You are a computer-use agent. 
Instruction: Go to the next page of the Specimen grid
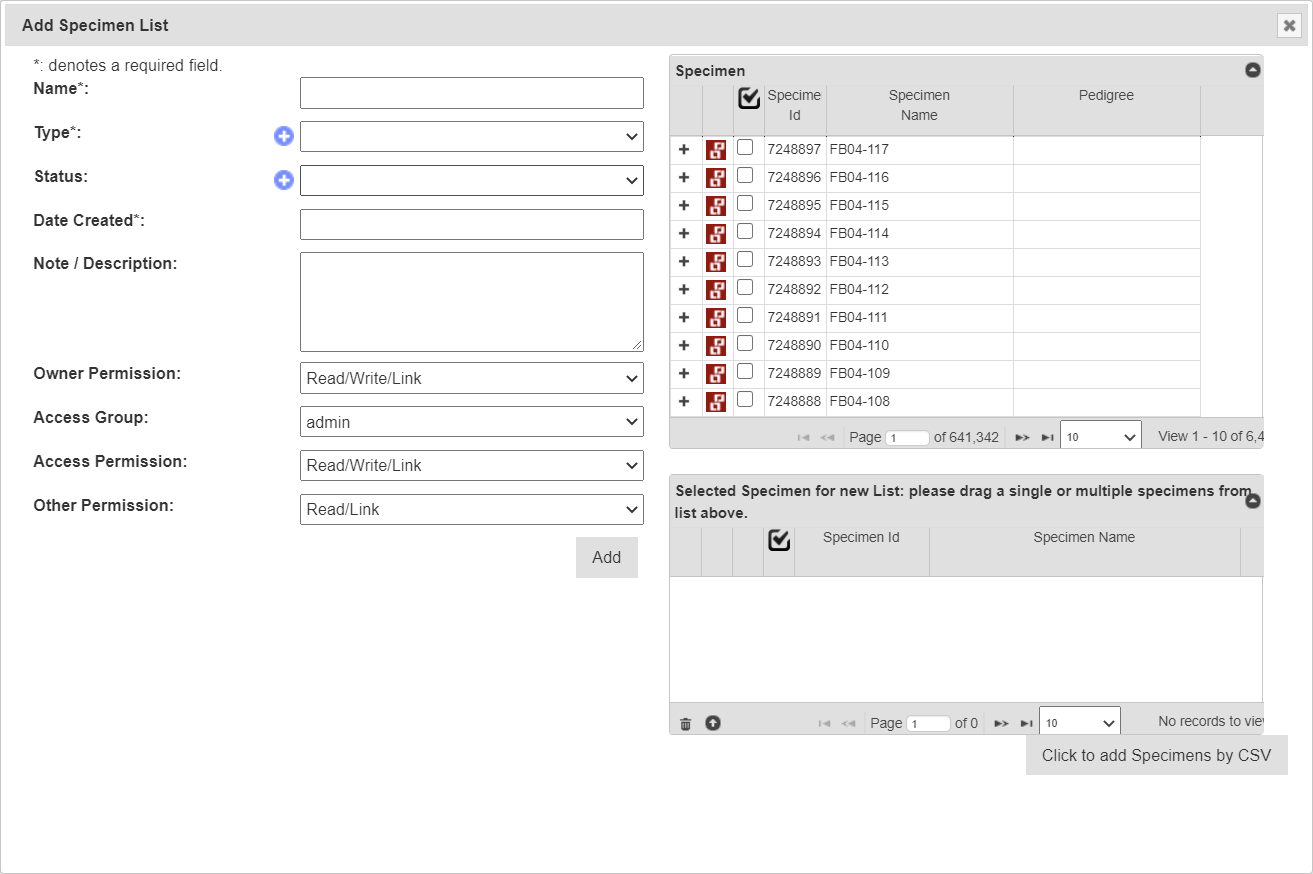click(1022, 437)
